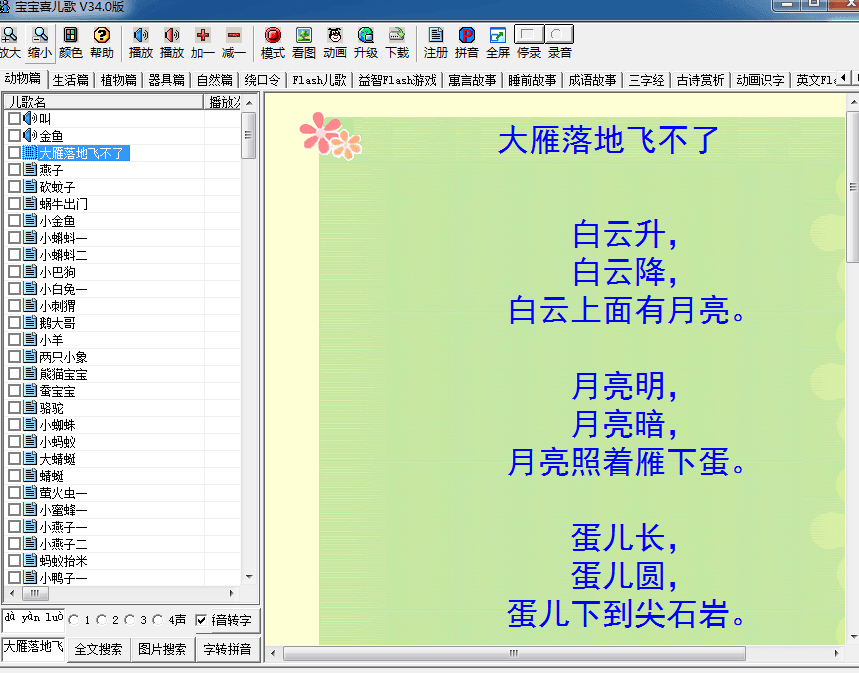This screenshot has height=673, width=859.
Task: Click the 减一 red minus icon
Action: pos(234,36)
